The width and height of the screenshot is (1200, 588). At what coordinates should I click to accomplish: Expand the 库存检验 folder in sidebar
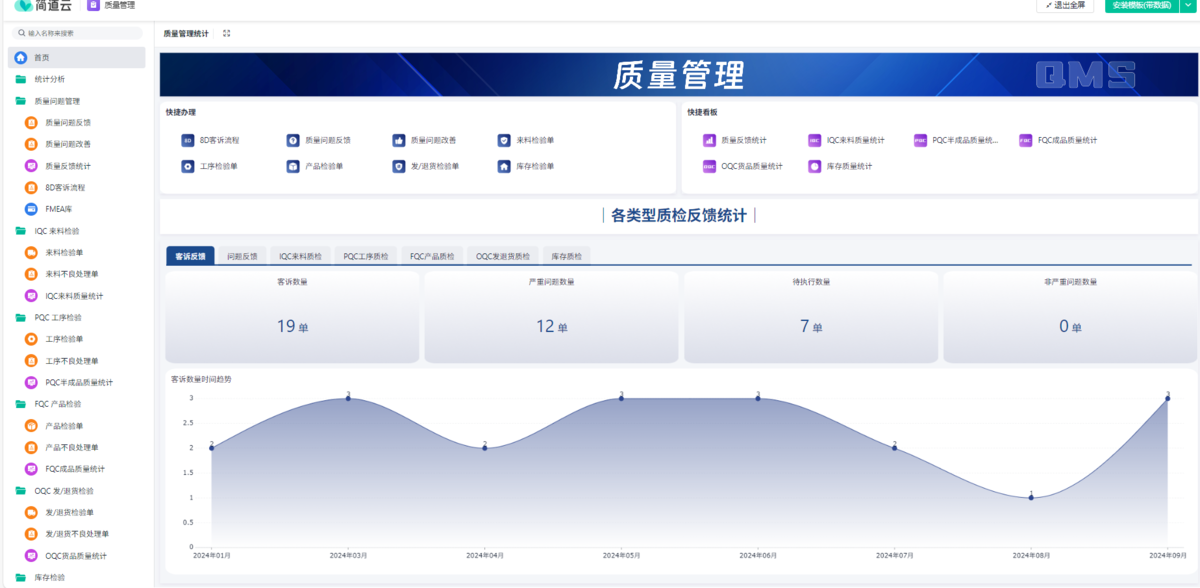(21, 577)
